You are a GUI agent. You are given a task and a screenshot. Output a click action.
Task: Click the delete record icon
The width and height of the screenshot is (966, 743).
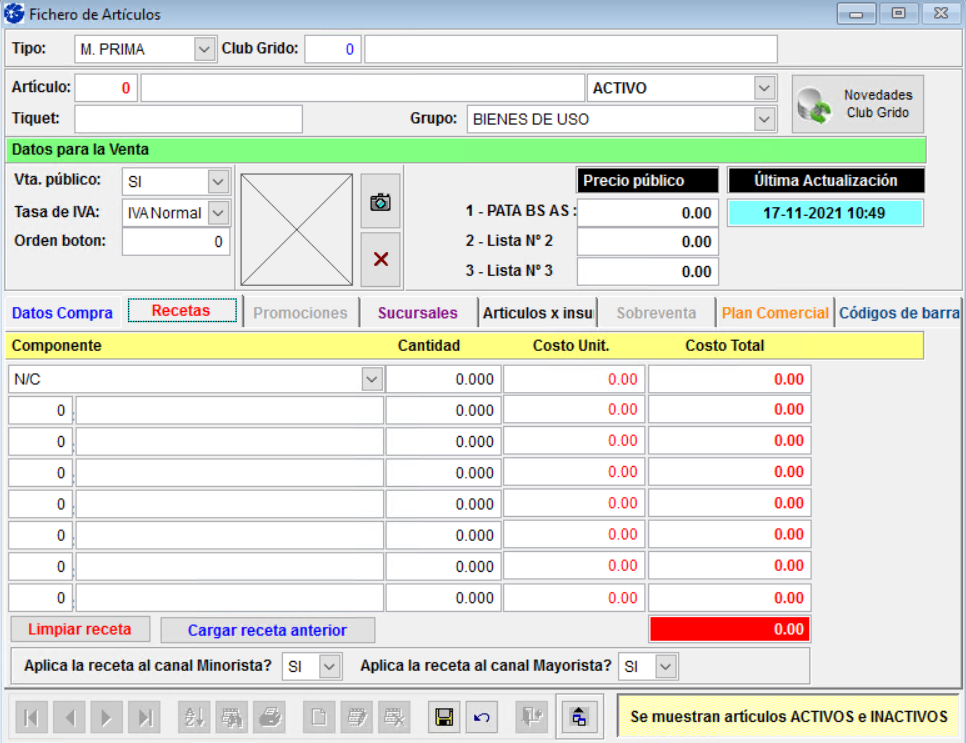[394, 717]
